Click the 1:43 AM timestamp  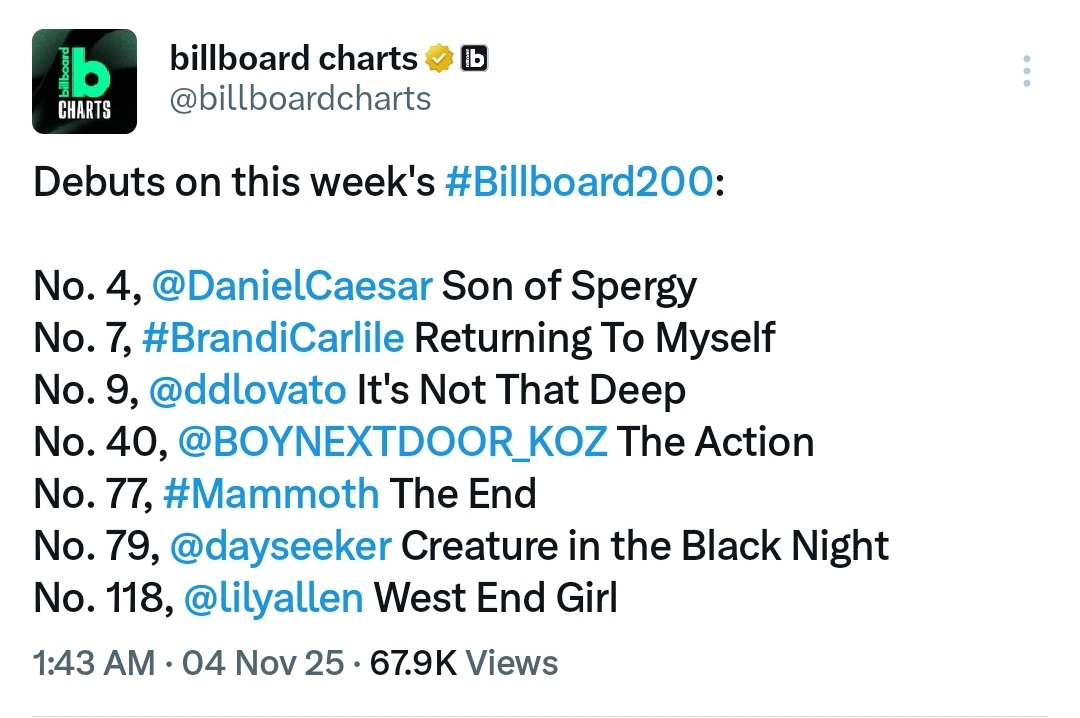coord(94,662)
